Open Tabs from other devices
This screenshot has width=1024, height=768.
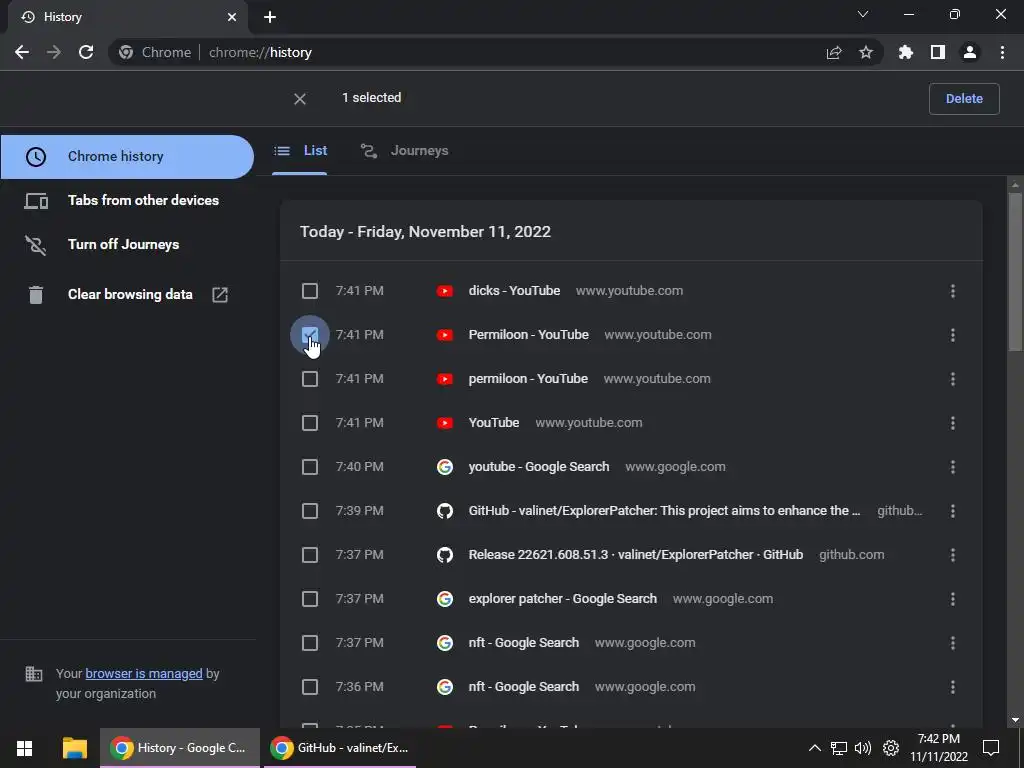point(127,200)
